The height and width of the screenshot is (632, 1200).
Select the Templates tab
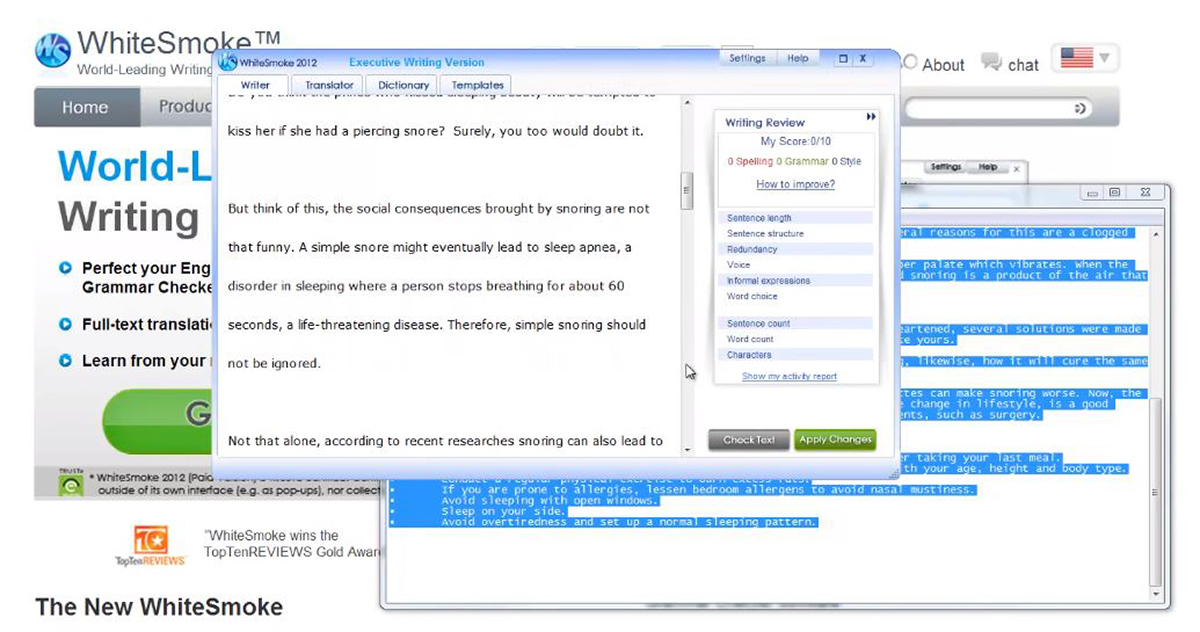[477, 85]
